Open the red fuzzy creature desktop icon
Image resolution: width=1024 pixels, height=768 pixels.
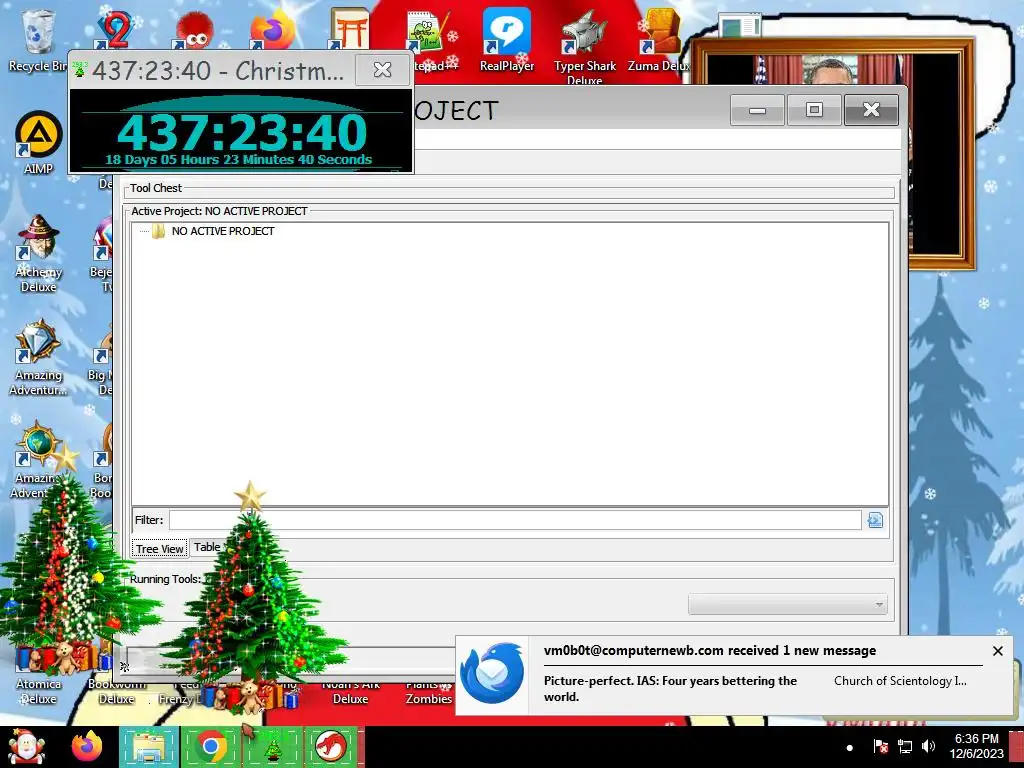pyautogui.click(x=193, y=31)
